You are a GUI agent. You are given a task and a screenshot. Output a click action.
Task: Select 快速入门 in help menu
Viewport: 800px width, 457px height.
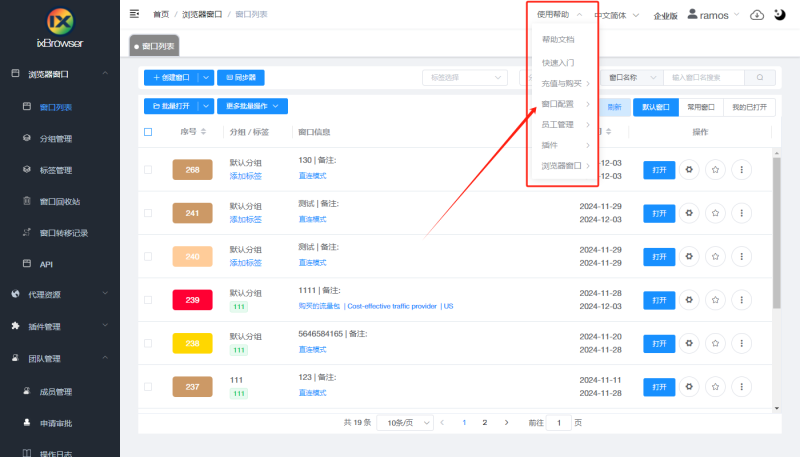point(558,63)
